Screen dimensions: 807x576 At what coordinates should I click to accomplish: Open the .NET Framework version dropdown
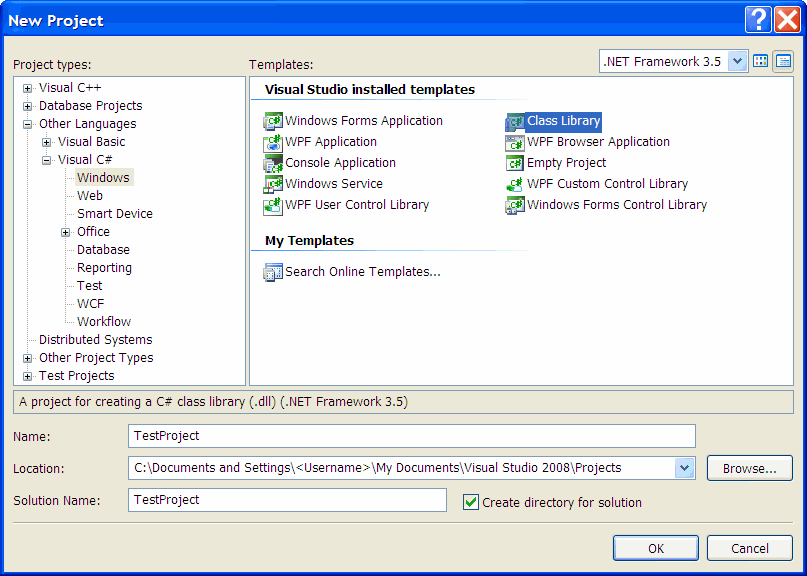pyautogui.click(x=738, y=61)
